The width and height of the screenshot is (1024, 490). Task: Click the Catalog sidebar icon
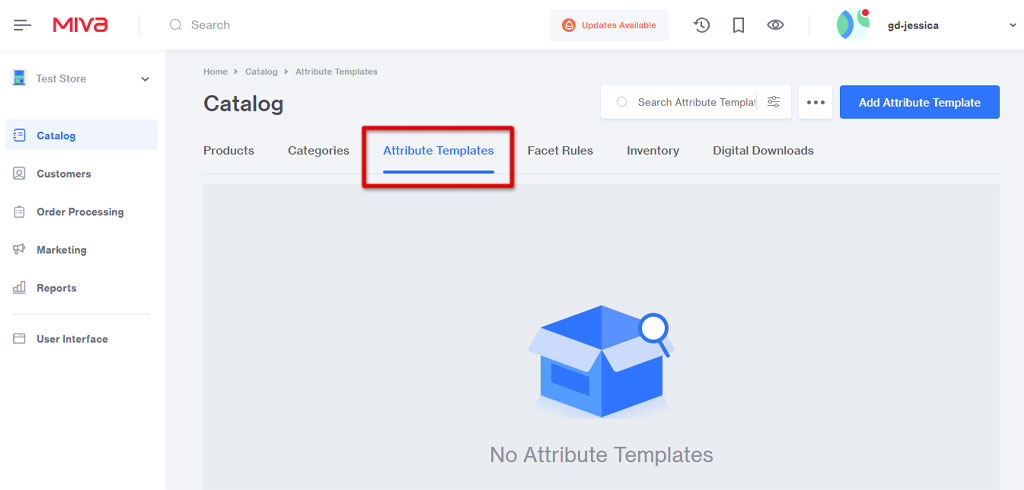pyautogui.click(x=19, y=135)
